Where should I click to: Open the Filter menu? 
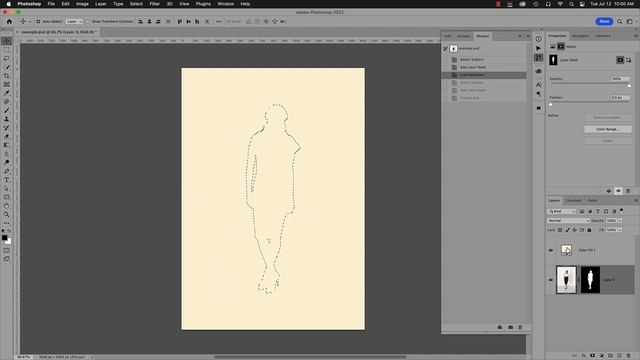tap(154, 4)
